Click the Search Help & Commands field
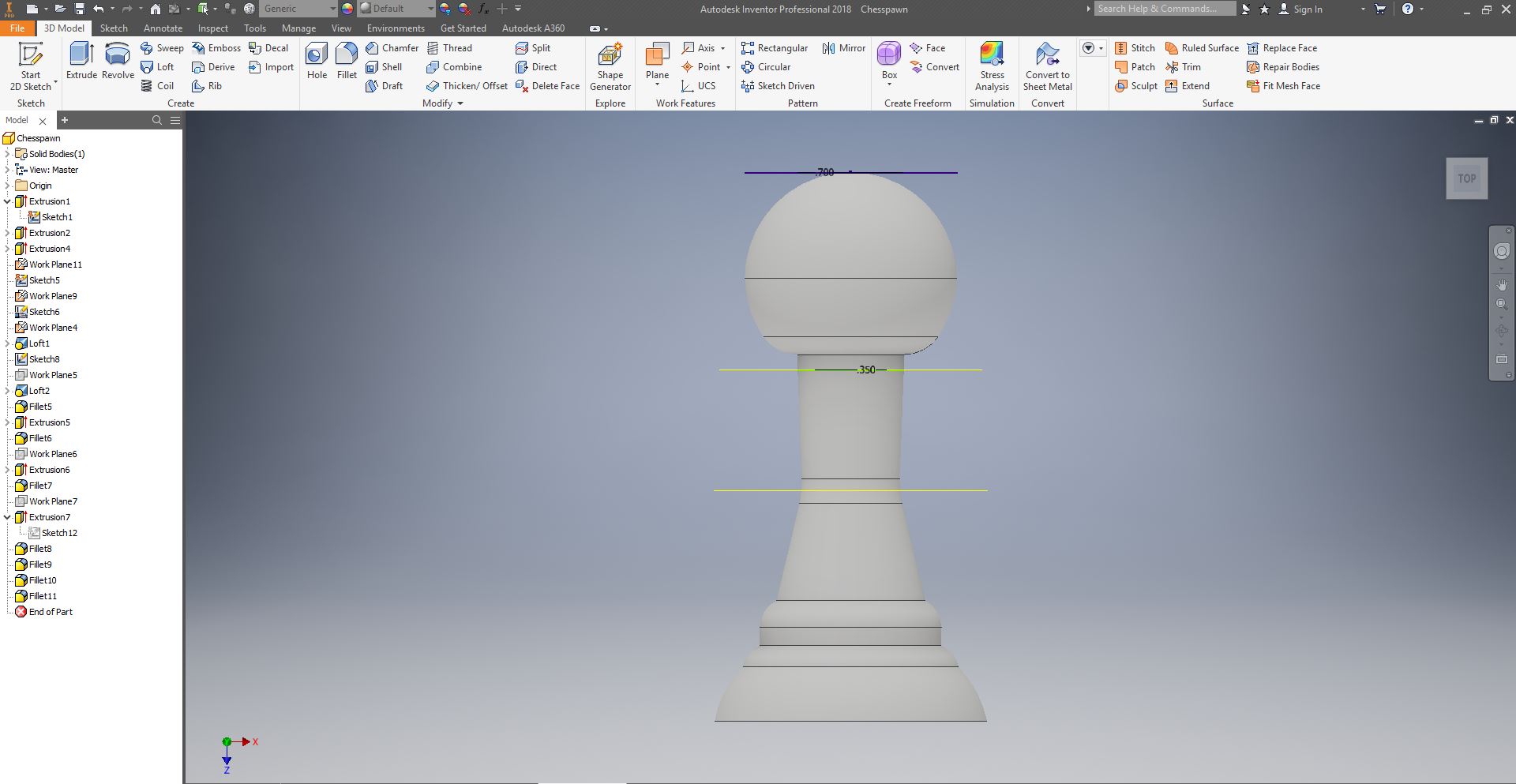1516x784 pixels. tap(1165, 9)
